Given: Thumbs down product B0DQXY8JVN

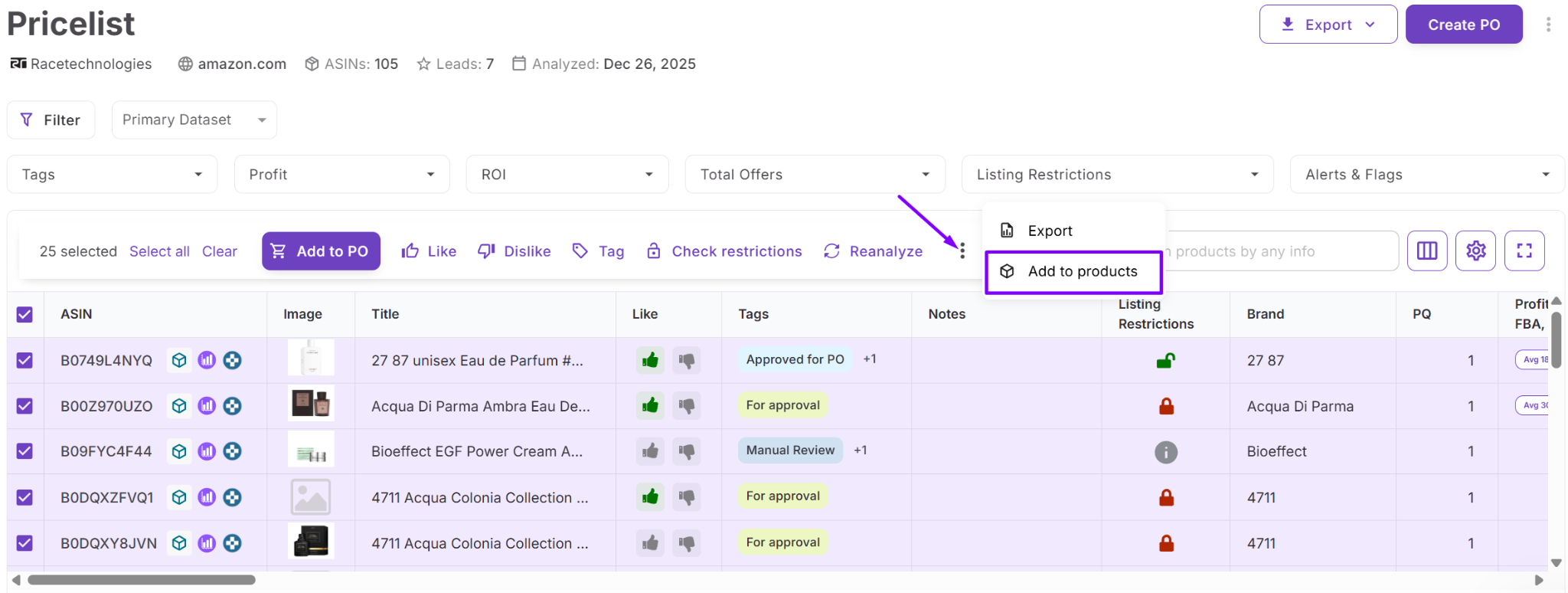Looking at the screenshot, I should pyautogui.click(x=687, y=543).
